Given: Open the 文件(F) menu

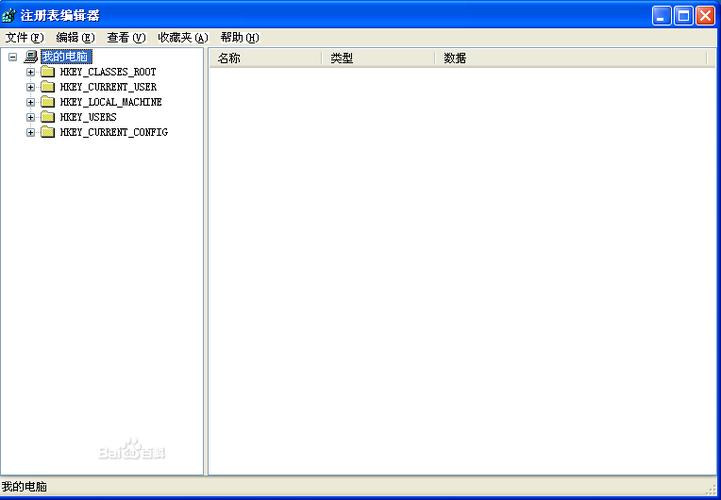Looking at the screenshot, I should point(24,38).
